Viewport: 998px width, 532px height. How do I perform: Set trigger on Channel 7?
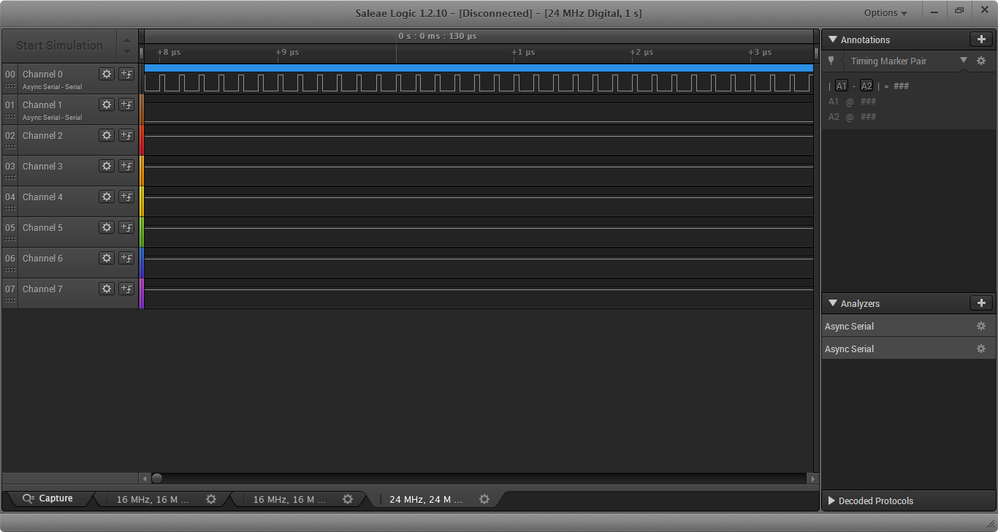tap(126, 288)
